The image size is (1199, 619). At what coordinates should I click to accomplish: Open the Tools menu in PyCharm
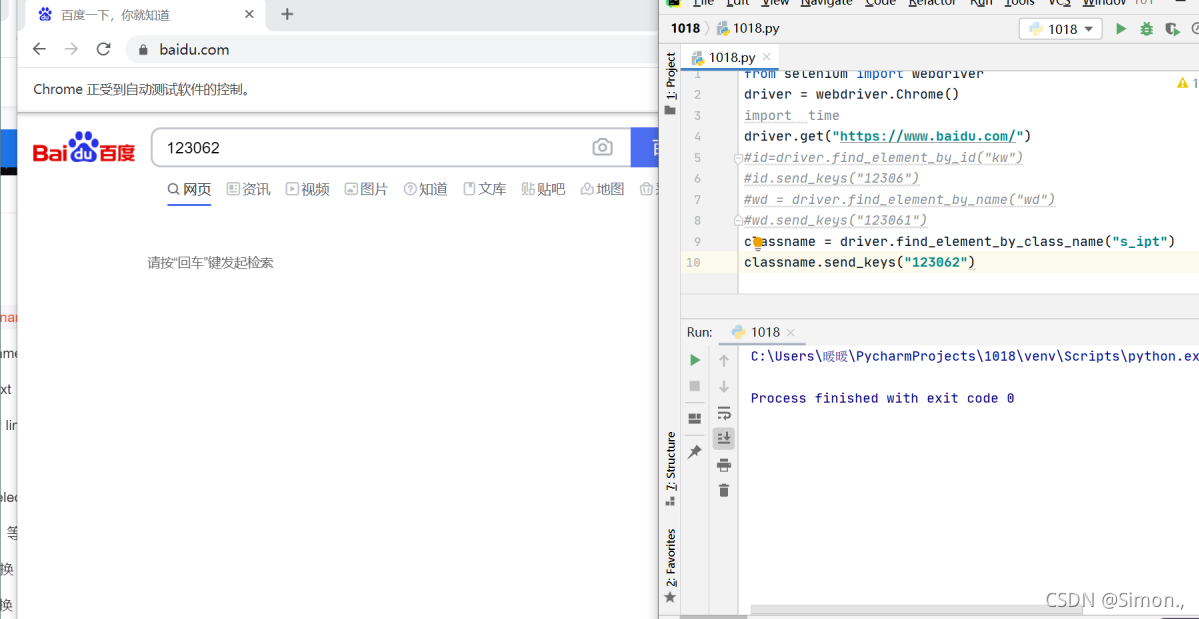[1019, 3]
